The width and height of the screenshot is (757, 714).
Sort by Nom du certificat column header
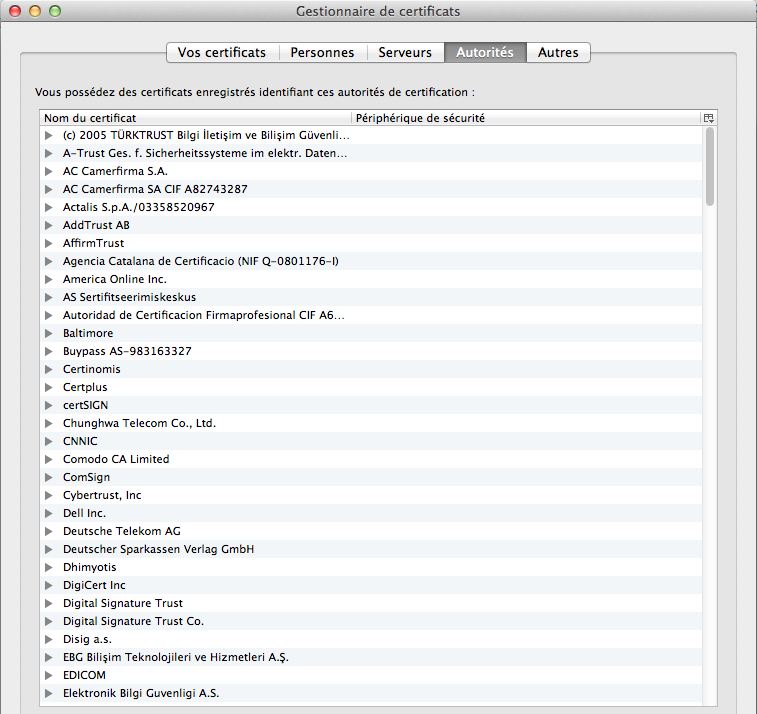[x=196, y=118]
